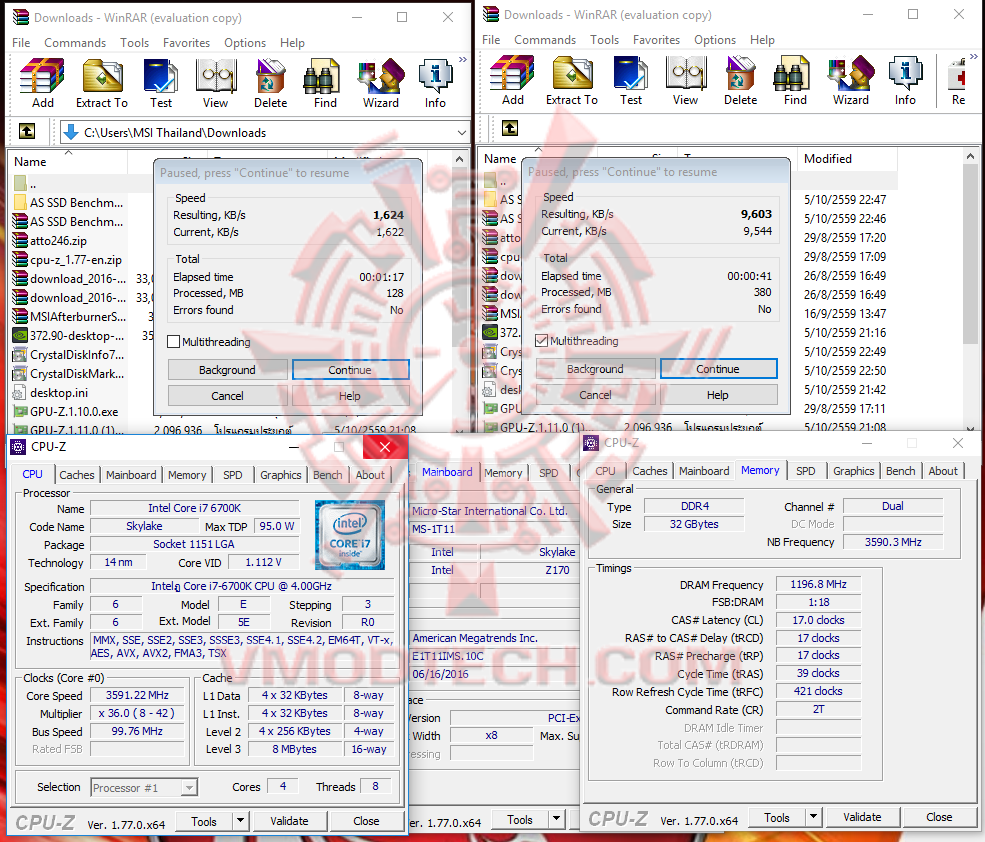Click Delete icon in left WinRAR toolbar
Image resolution: width=985 pixels, height=842 pixels.
271,77
